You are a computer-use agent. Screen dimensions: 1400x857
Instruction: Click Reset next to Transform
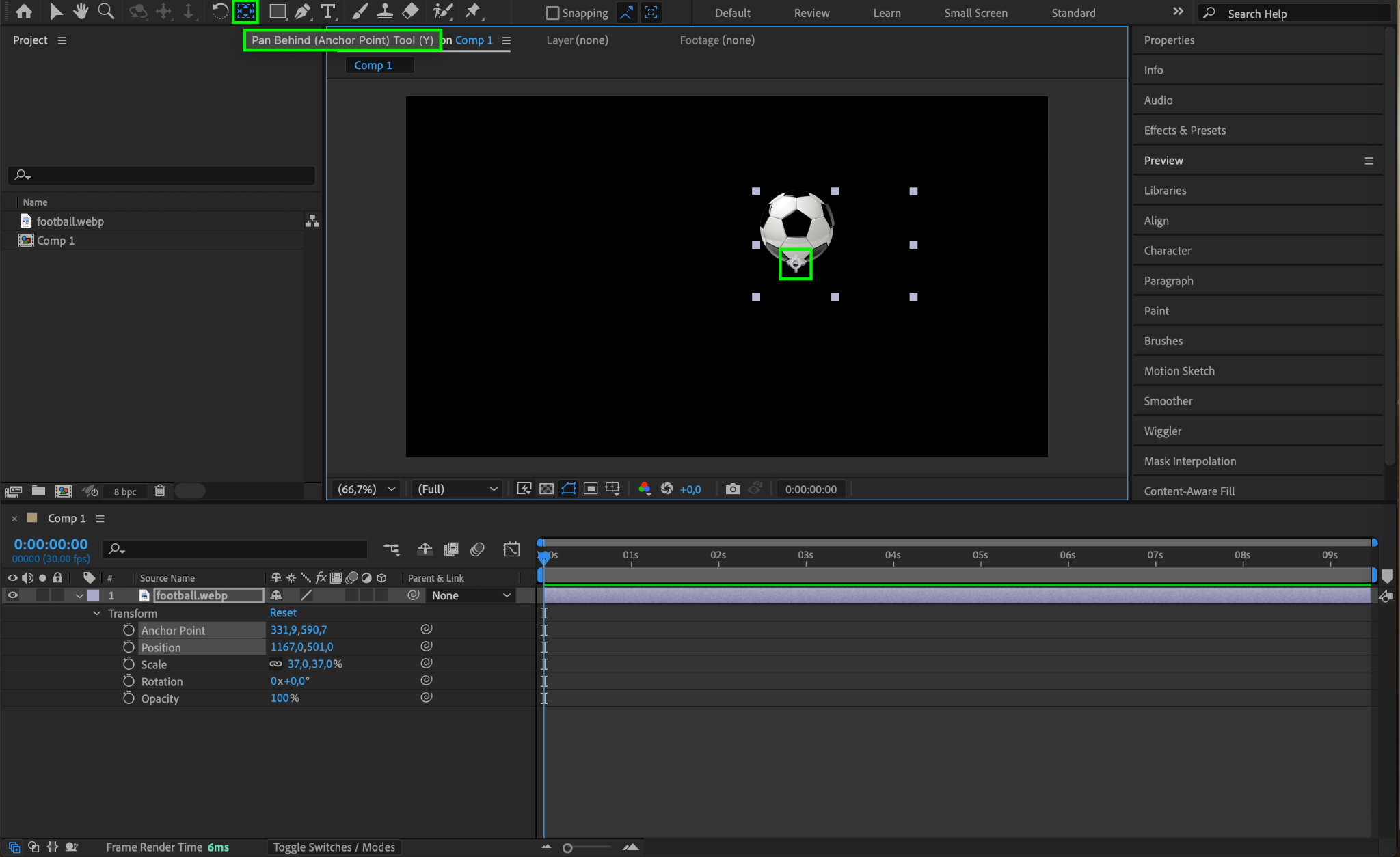click(283, 612)
